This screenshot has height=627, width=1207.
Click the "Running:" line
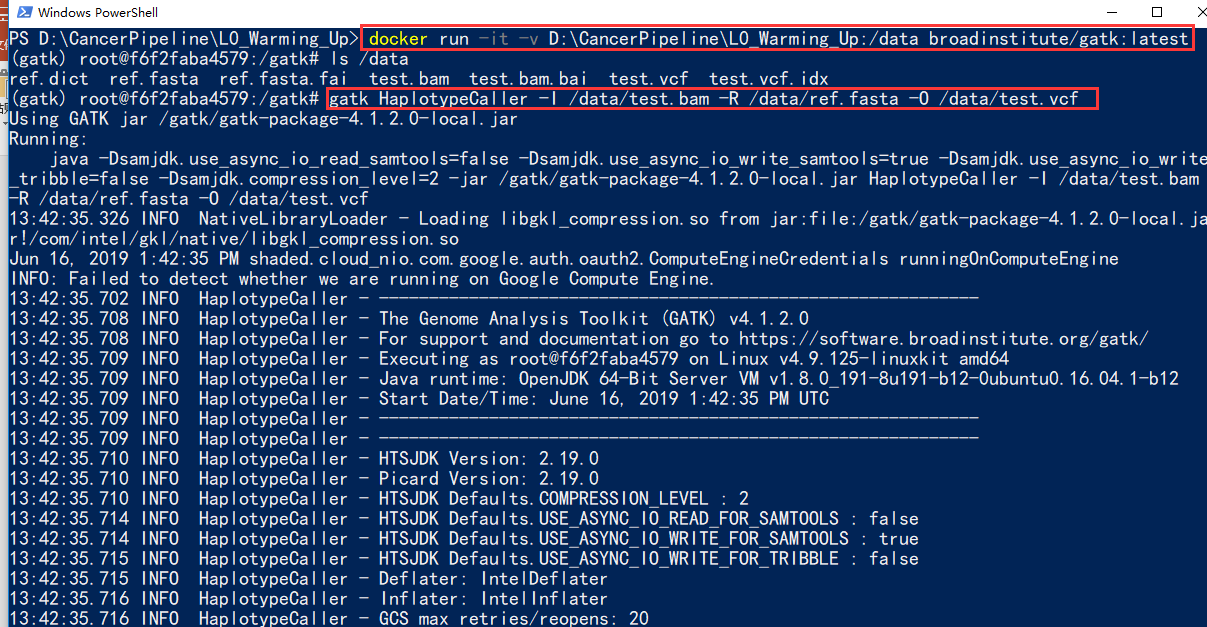49,139
